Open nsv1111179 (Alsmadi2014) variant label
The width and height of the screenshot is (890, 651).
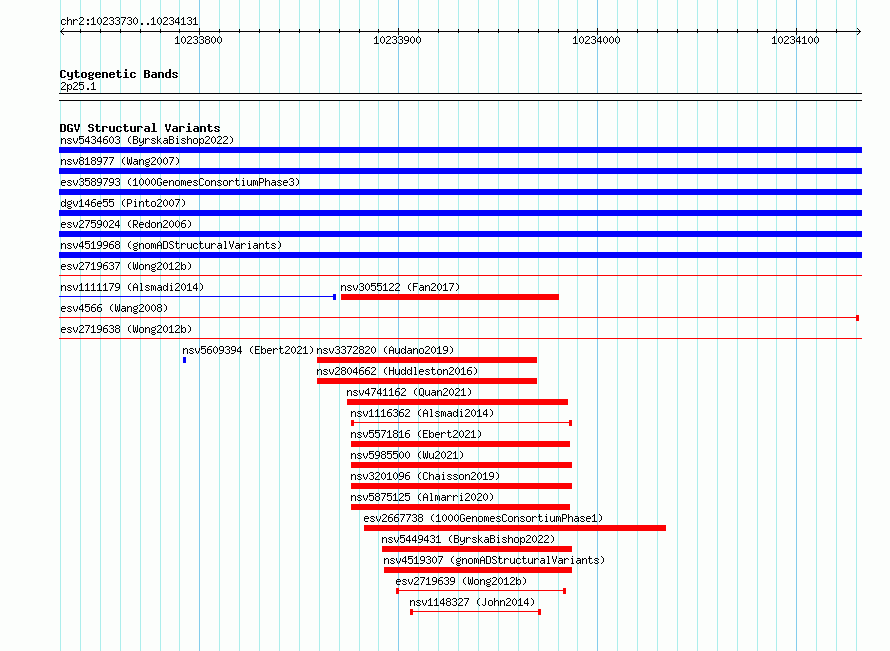coord(132,287)
